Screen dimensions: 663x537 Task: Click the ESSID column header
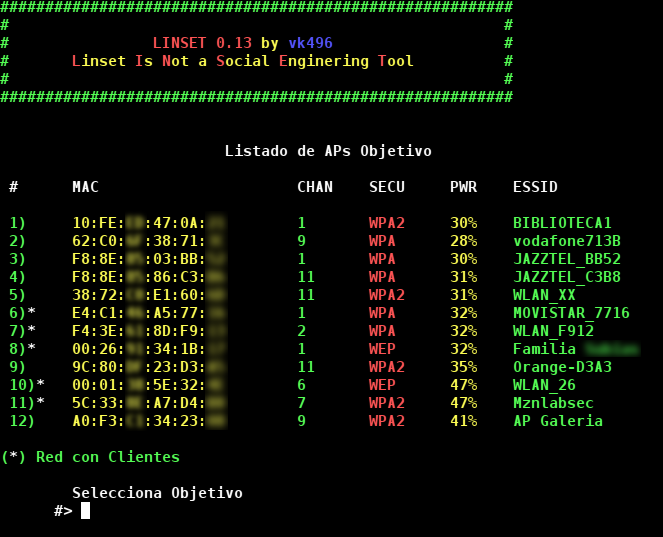pyautogui.click(x=535, y=187)
